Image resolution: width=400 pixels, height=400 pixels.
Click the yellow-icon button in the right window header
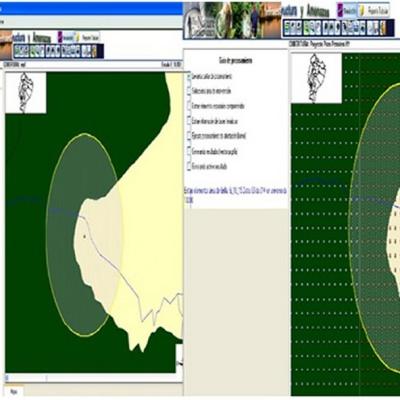point(374,11)
